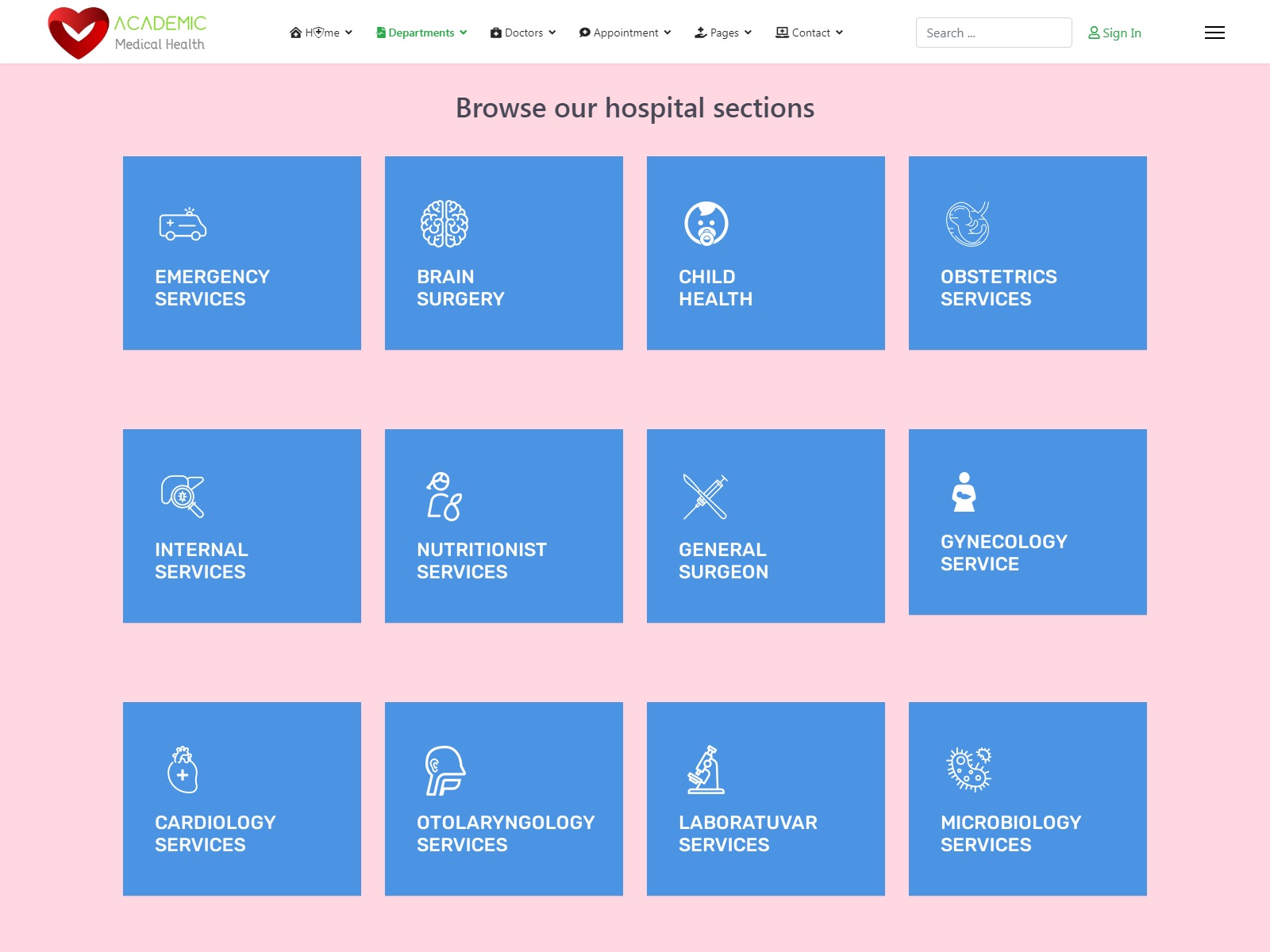Image resolution: width=1270 pixels, height=952 pixels.
Task: Click the scalpel and syringe General Surgeon icon
Action: click(x=706, y=497)
